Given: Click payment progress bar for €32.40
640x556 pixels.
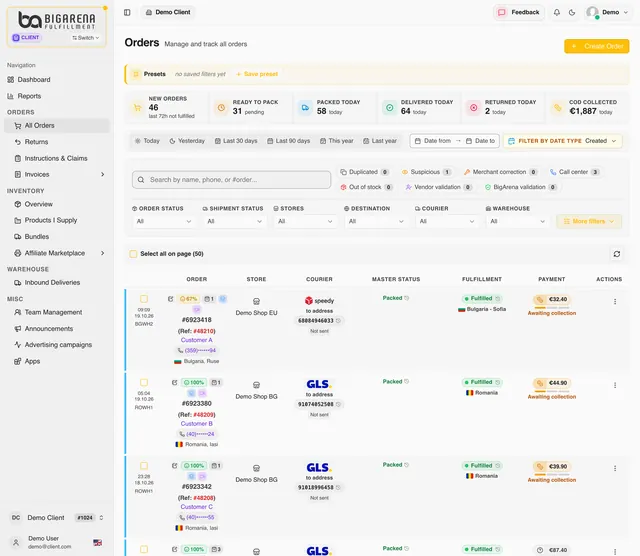Looking at the screenshot, I should click(552, 308).
